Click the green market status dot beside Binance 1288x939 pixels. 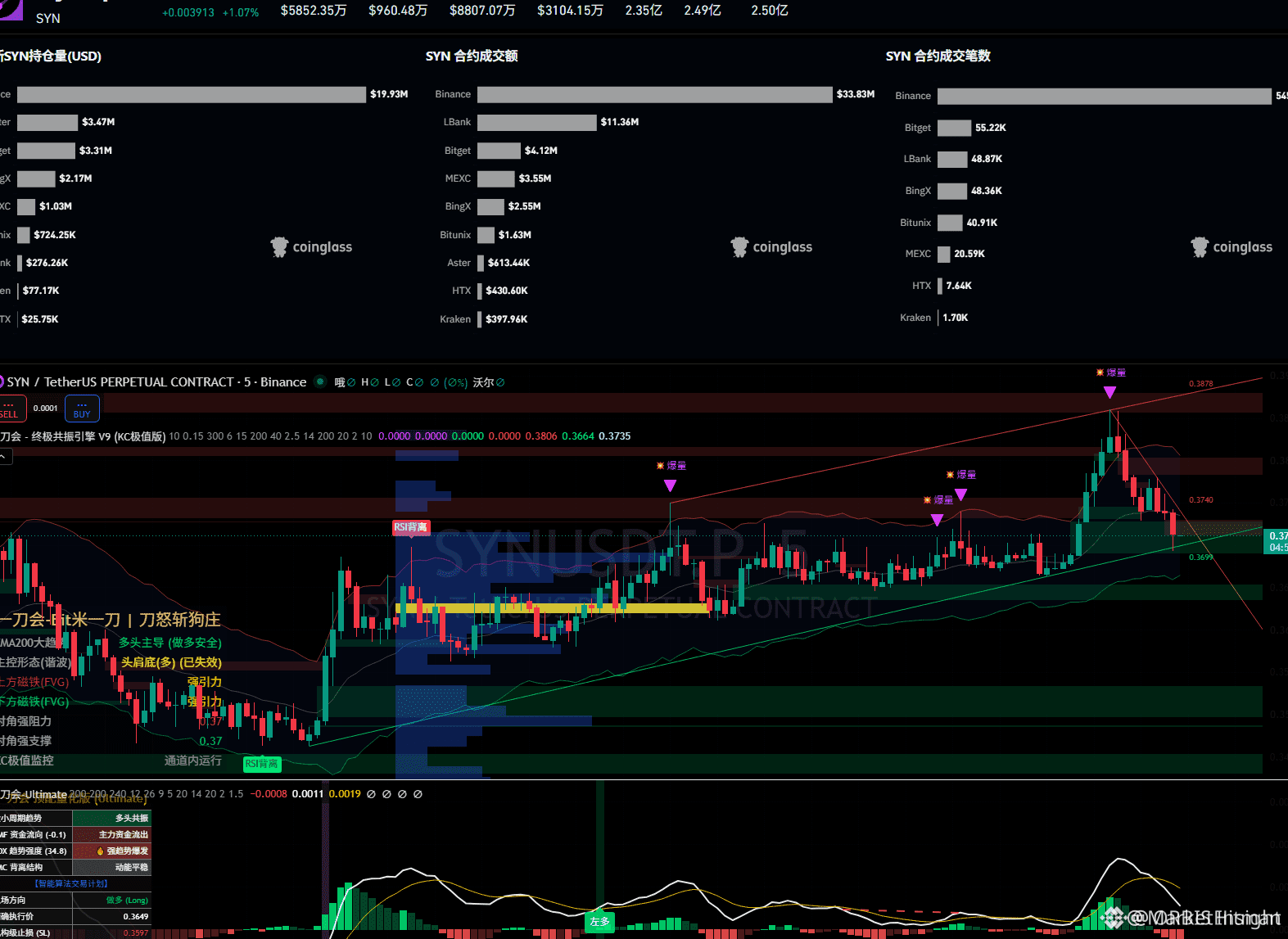pos(319,381)
